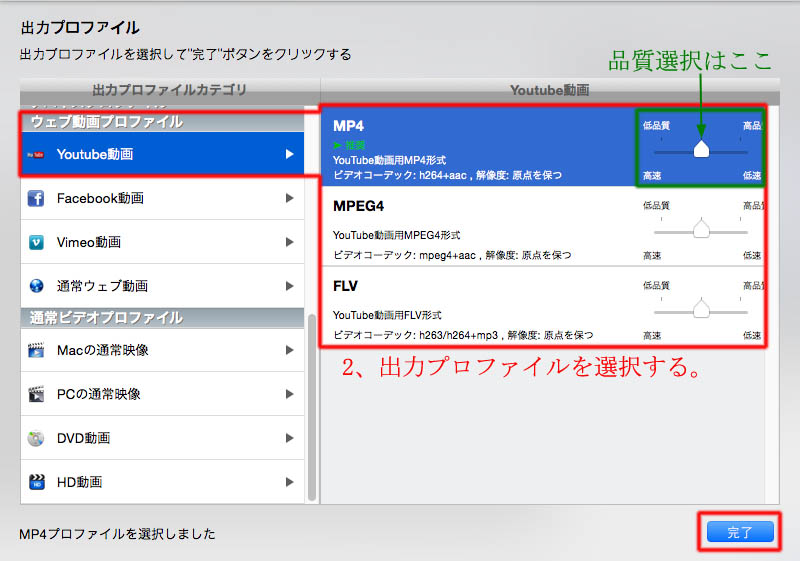Choose the FLV output profile
The image size is (800, 561).
click(543, 307)
